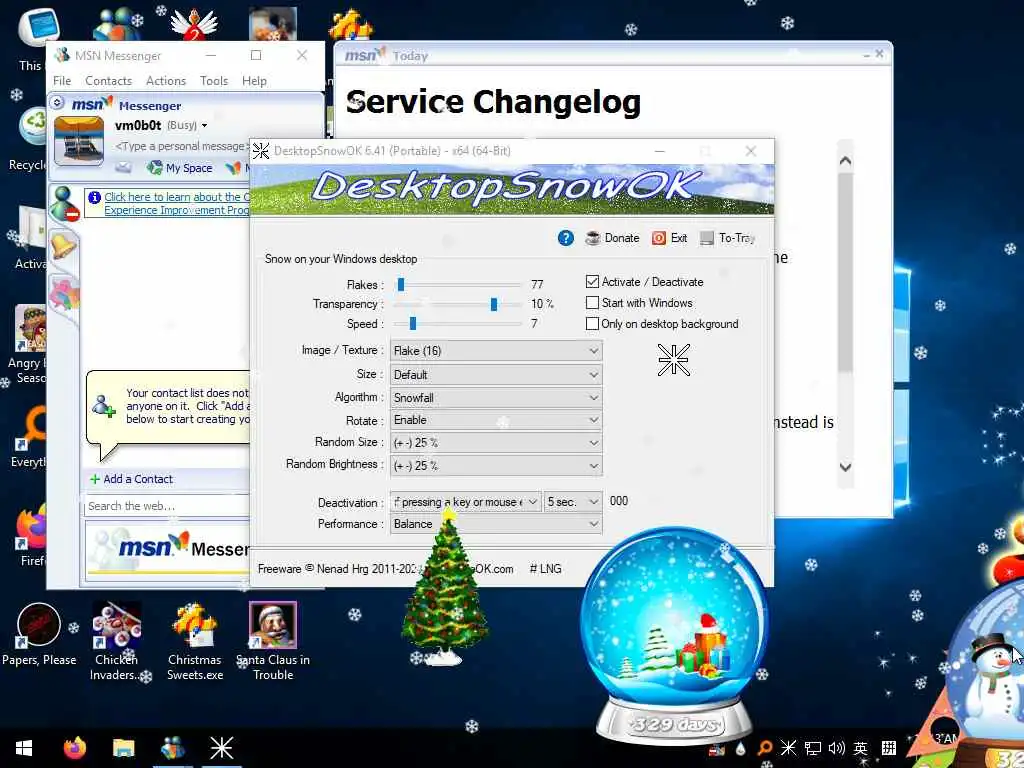The image size is (1024, 768).
Task: Select the contacts tab icon in Messenger sidebar
Action: (64, 204)
